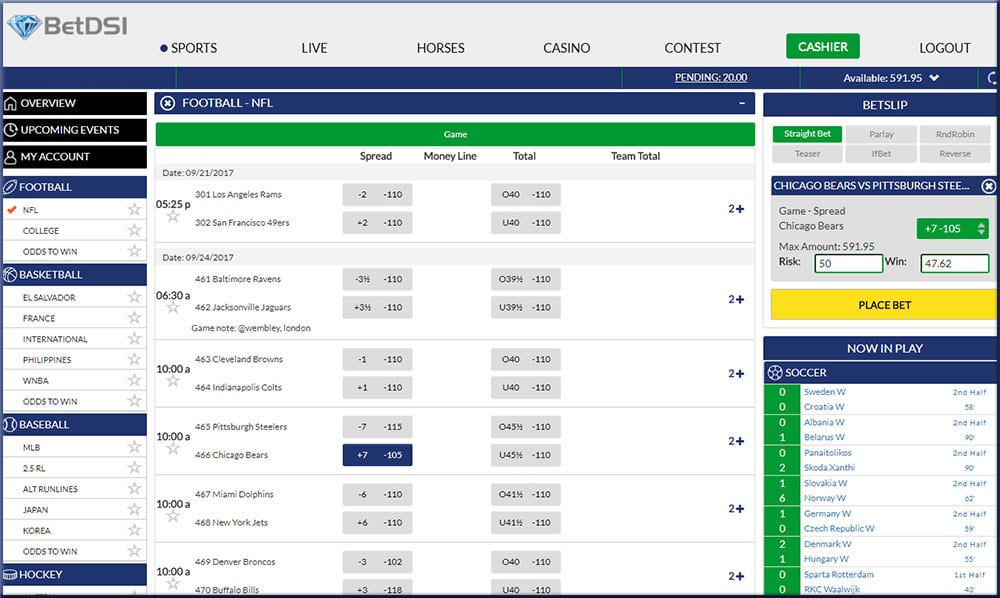Expand more bets for Ravens vs Jaguars

(736, 299)
